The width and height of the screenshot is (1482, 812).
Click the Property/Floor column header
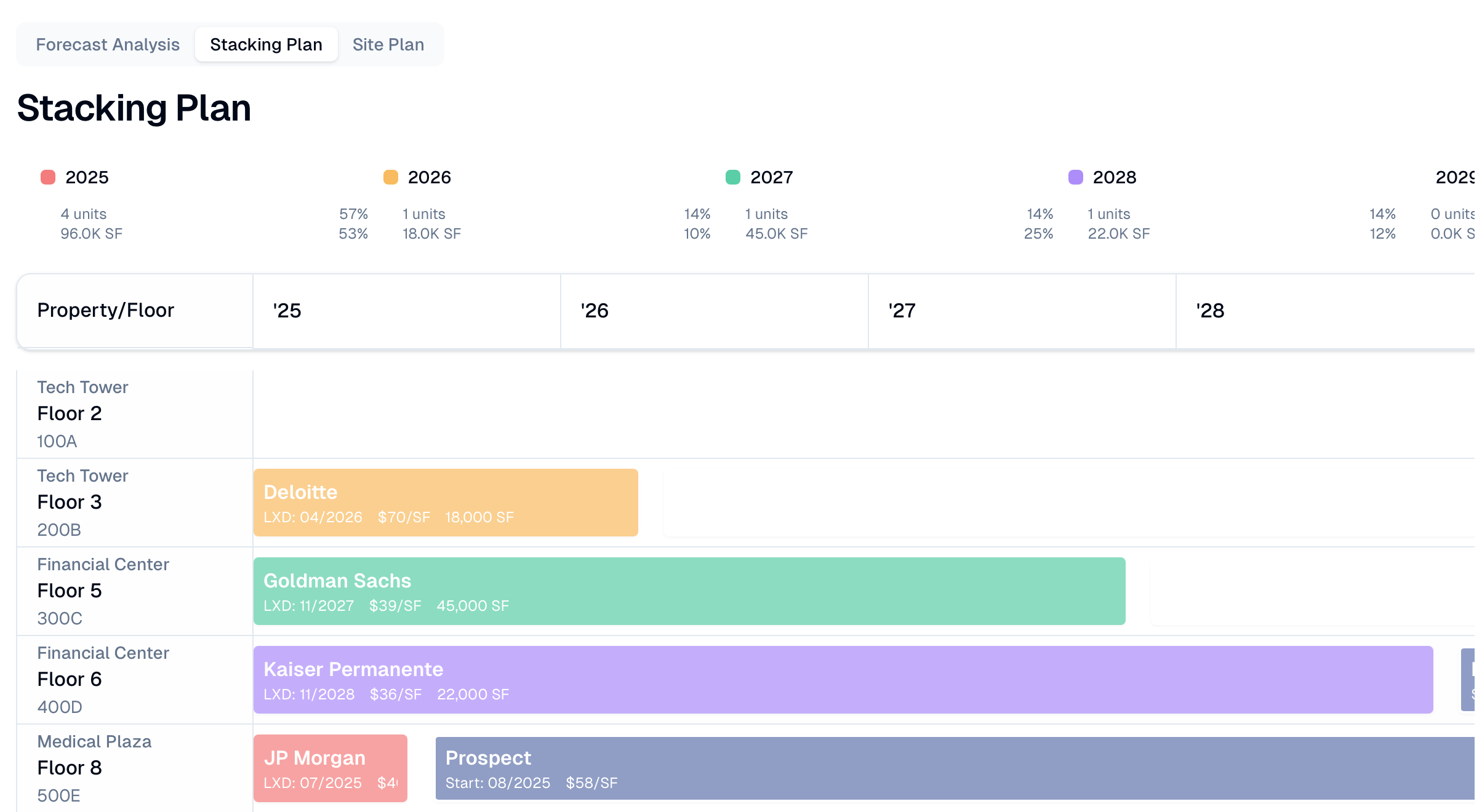(x=135, y=311)
